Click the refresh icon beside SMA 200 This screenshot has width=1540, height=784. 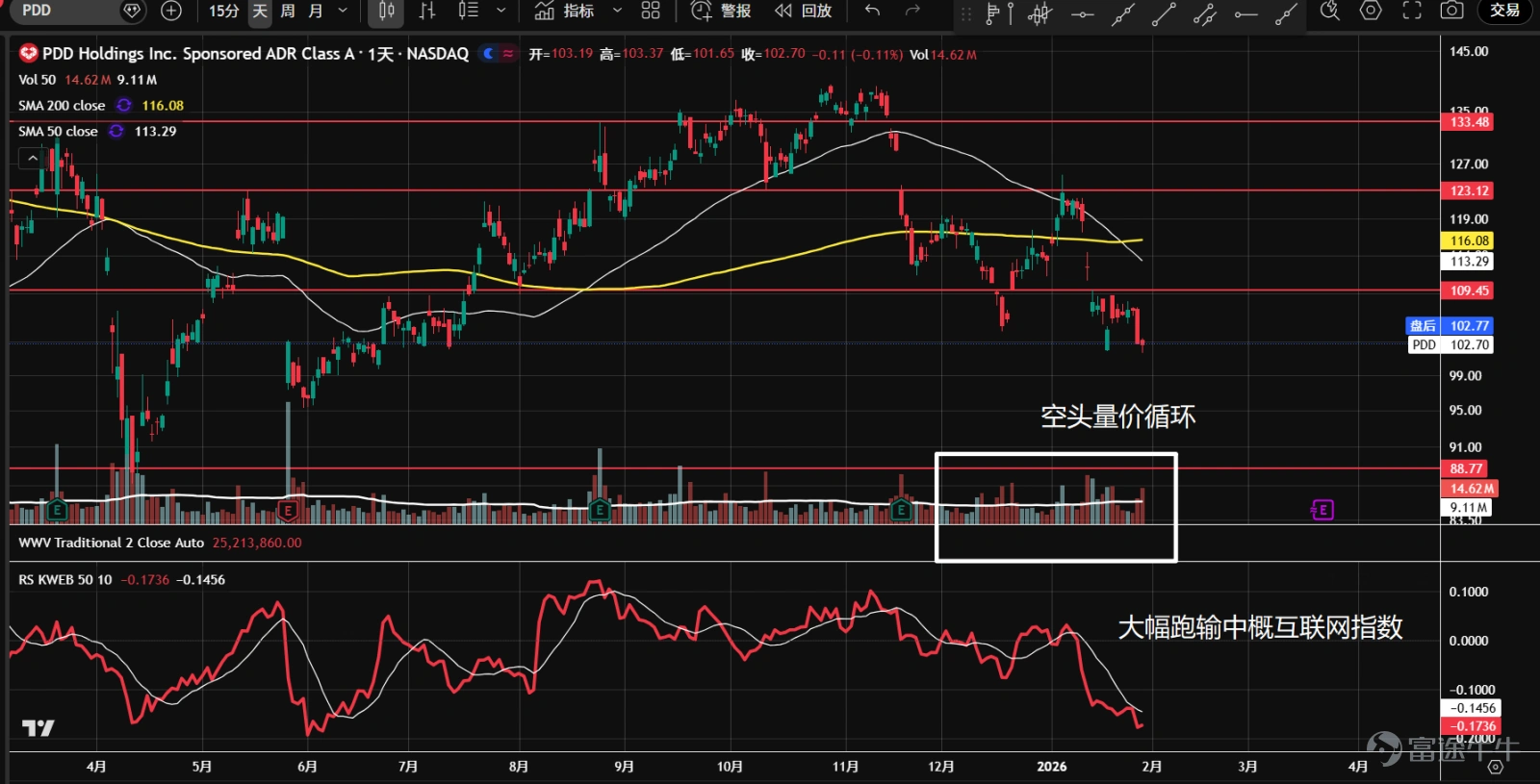click(x=124, y=106)
